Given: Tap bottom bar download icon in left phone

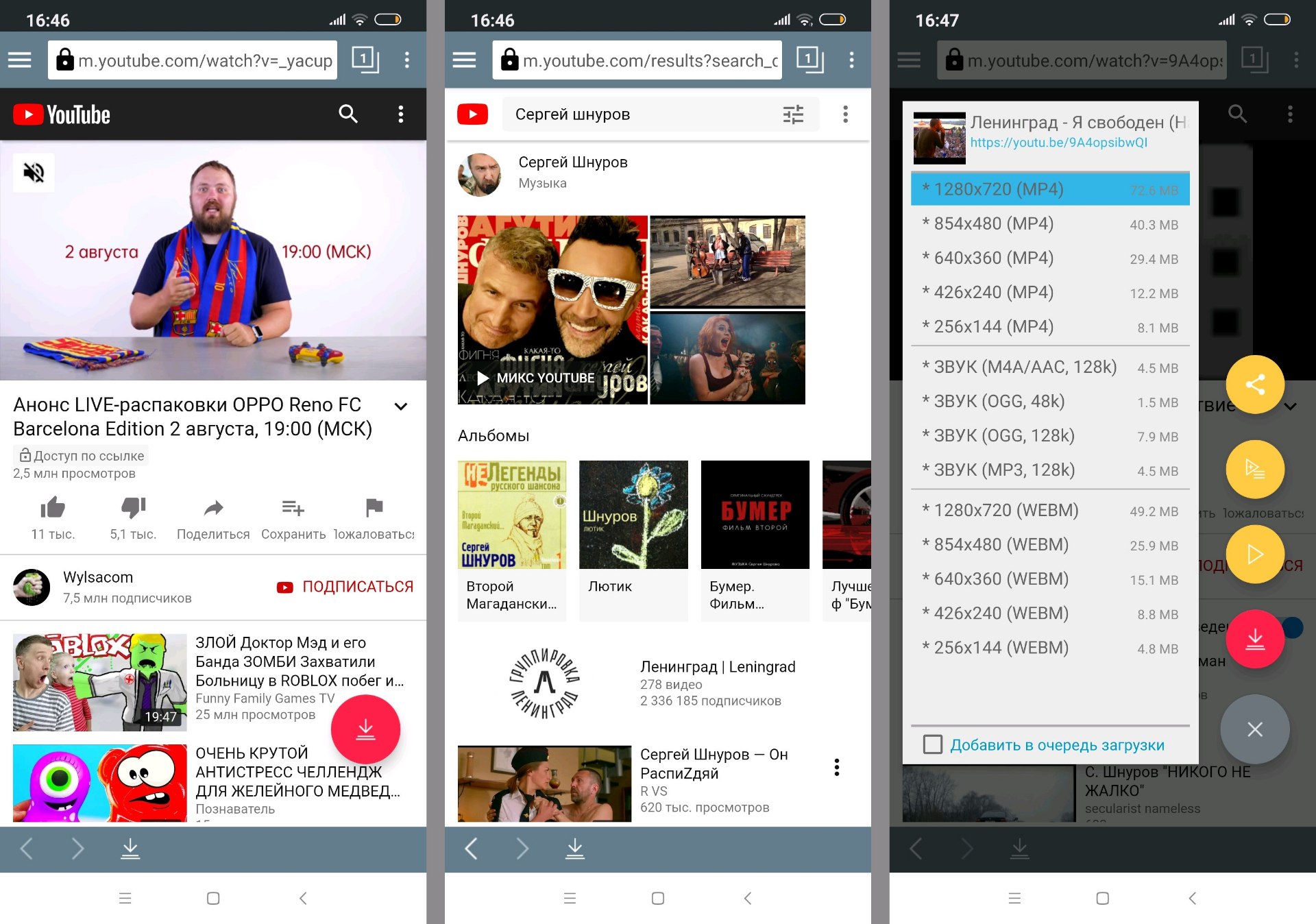Looking at the screenshot, I should [130, 849].
